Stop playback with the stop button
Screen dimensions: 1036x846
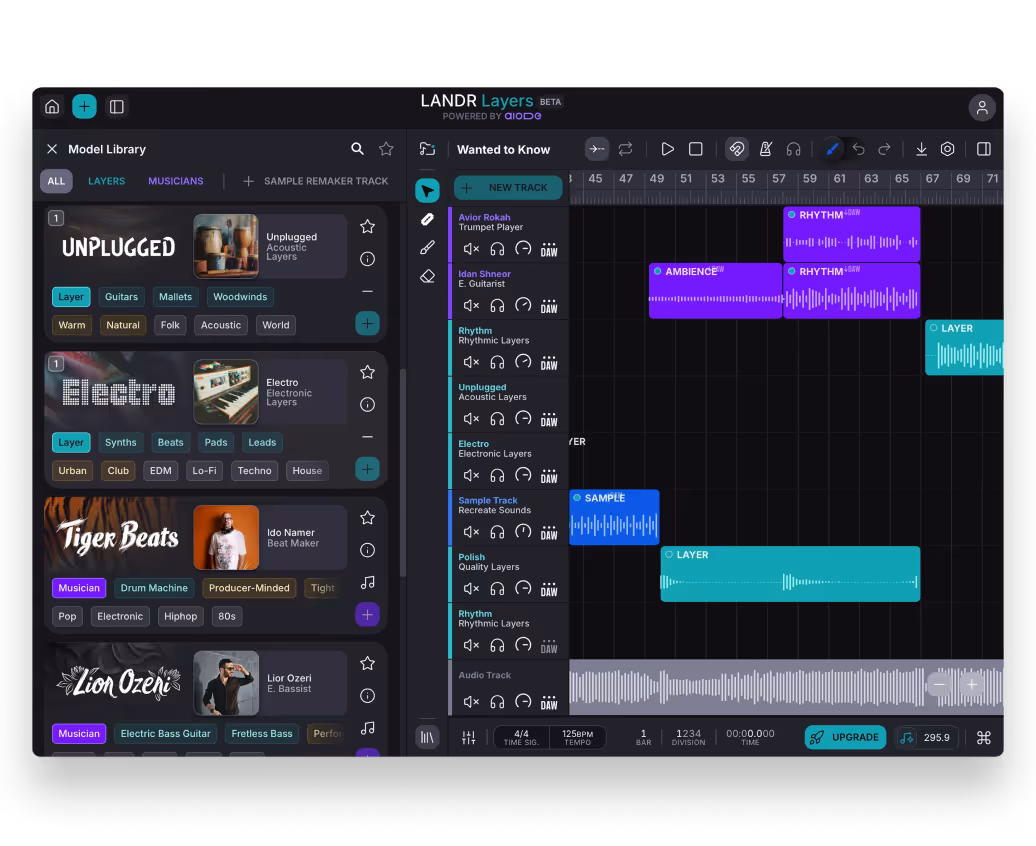[x=696, y=149]
